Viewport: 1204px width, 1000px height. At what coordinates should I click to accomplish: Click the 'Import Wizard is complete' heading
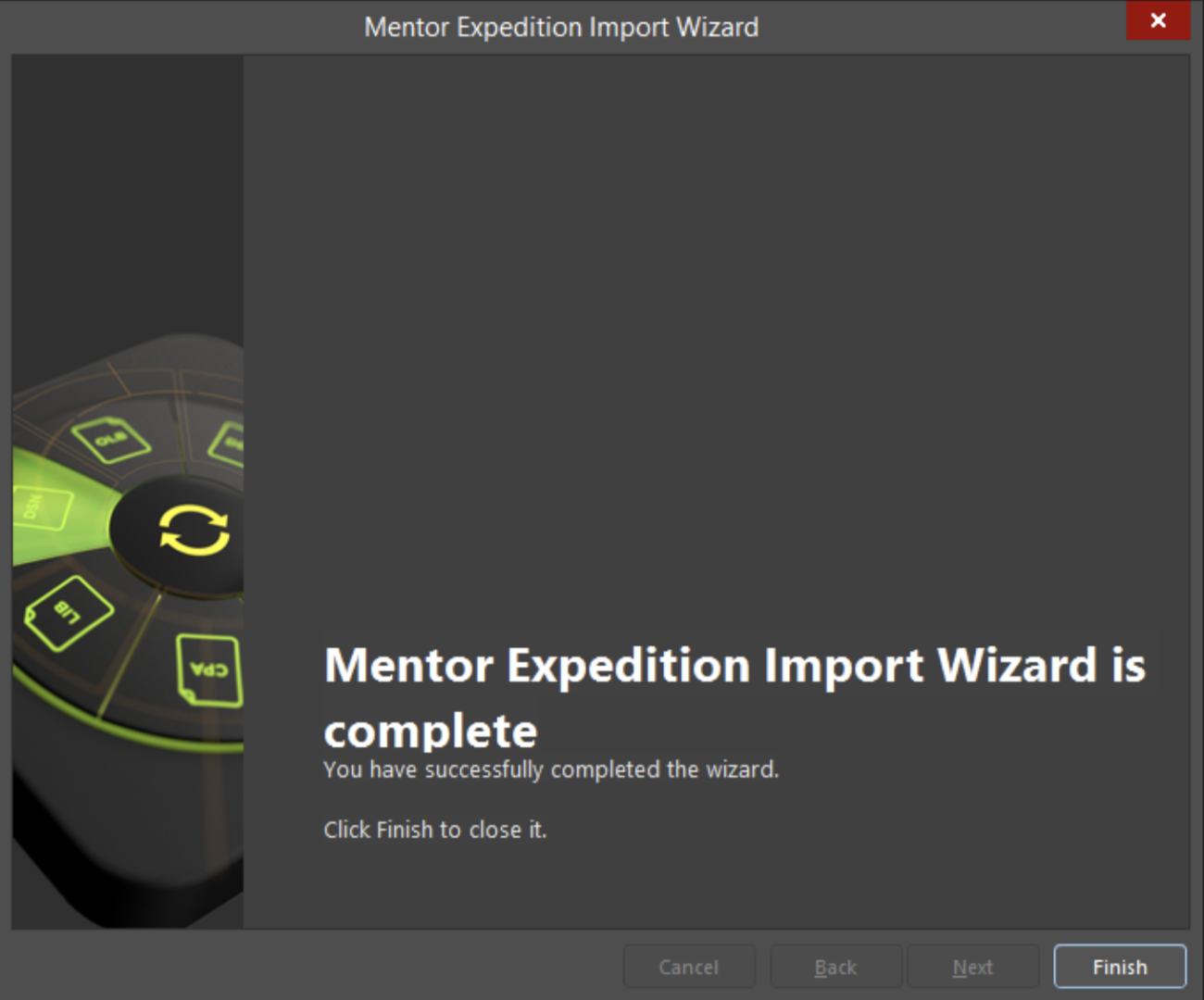[x=734, y=697]
